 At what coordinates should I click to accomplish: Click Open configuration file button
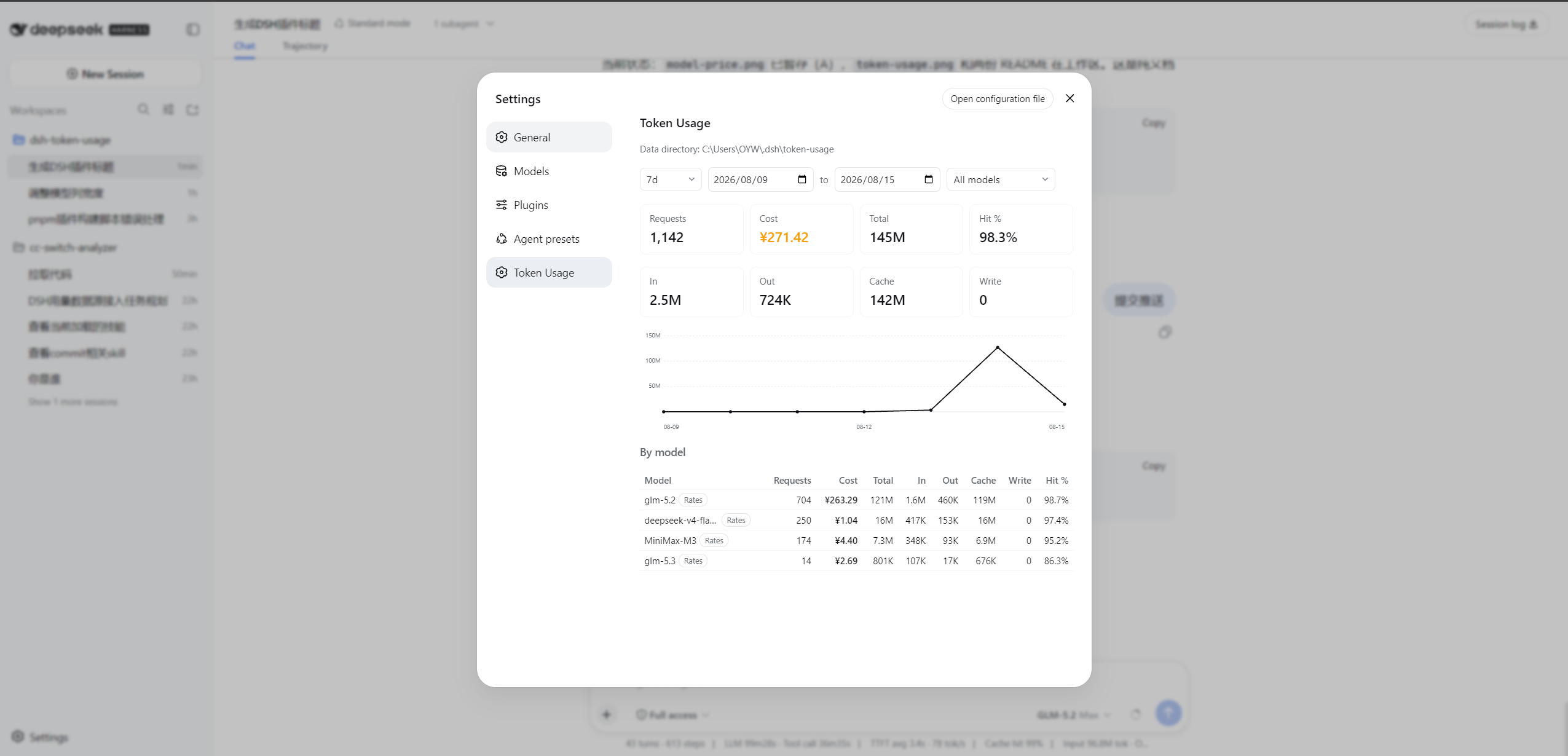click(997, 99)
